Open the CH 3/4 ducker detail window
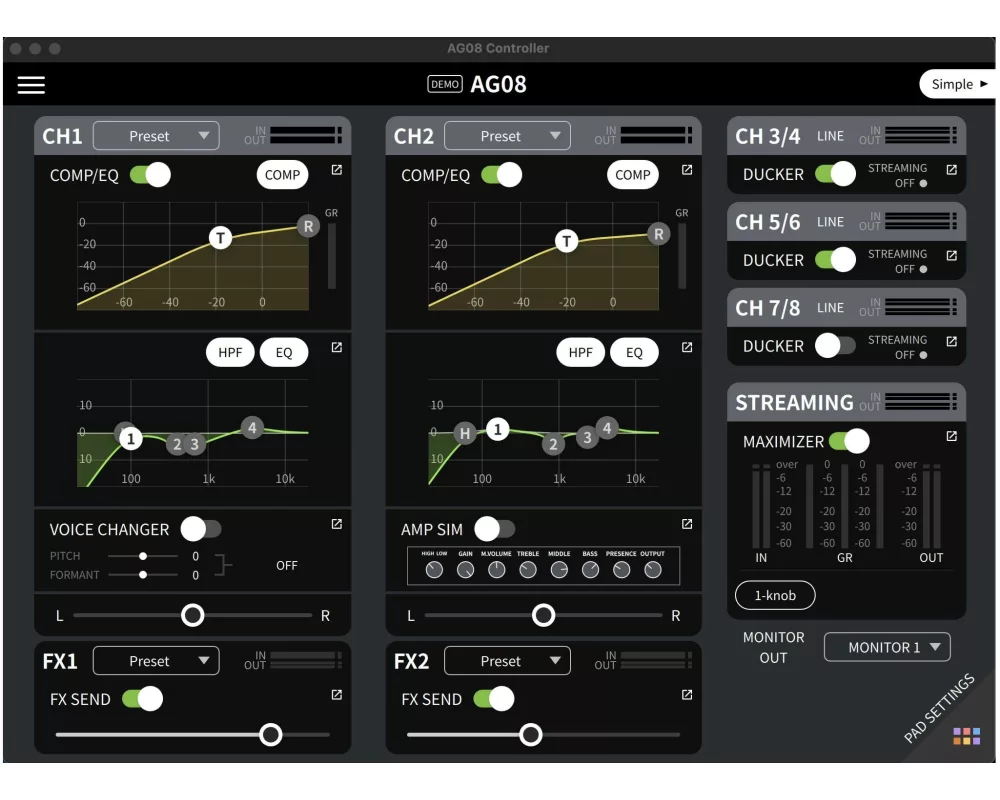The width and height of the screenshot is (1000, 800). tap(951, 170)
